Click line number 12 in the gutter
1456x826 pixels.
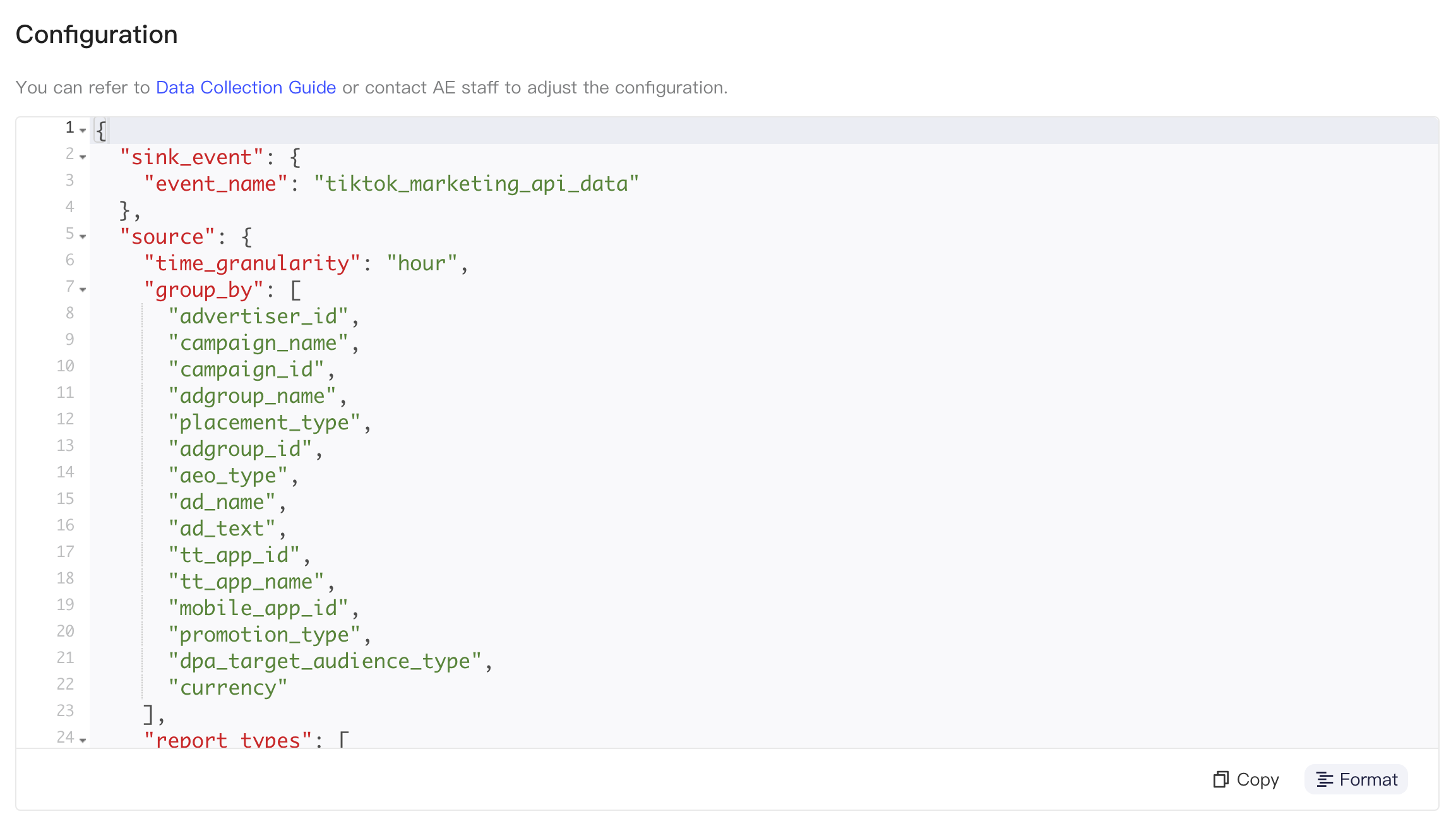[x=65, y=419]
